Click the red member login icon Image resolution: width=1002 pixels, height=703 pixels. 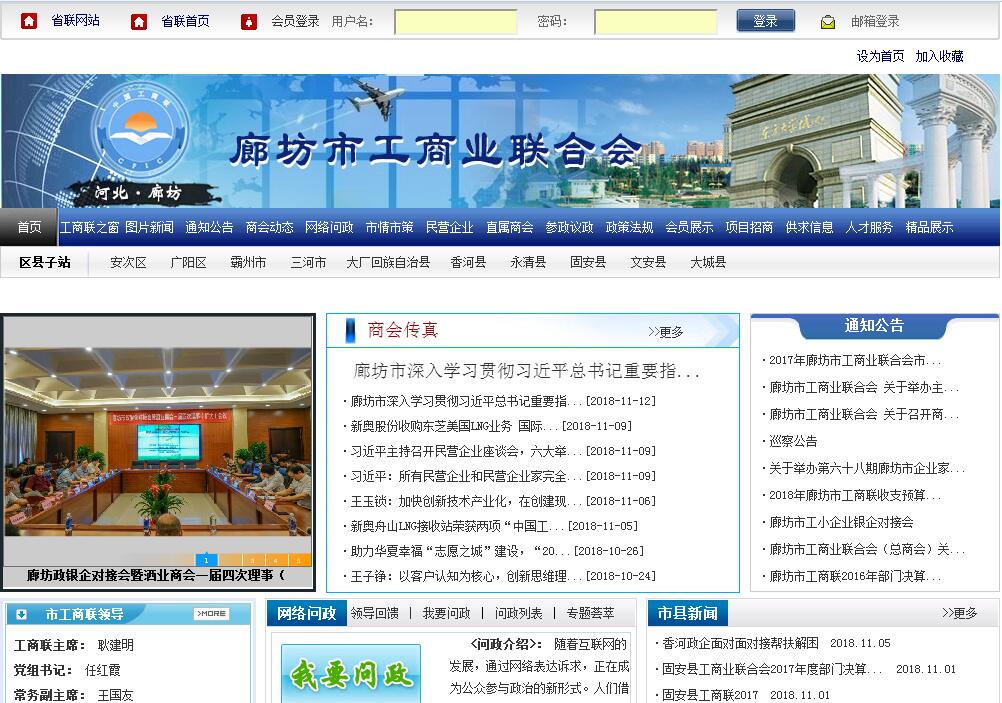coord(249,21)
